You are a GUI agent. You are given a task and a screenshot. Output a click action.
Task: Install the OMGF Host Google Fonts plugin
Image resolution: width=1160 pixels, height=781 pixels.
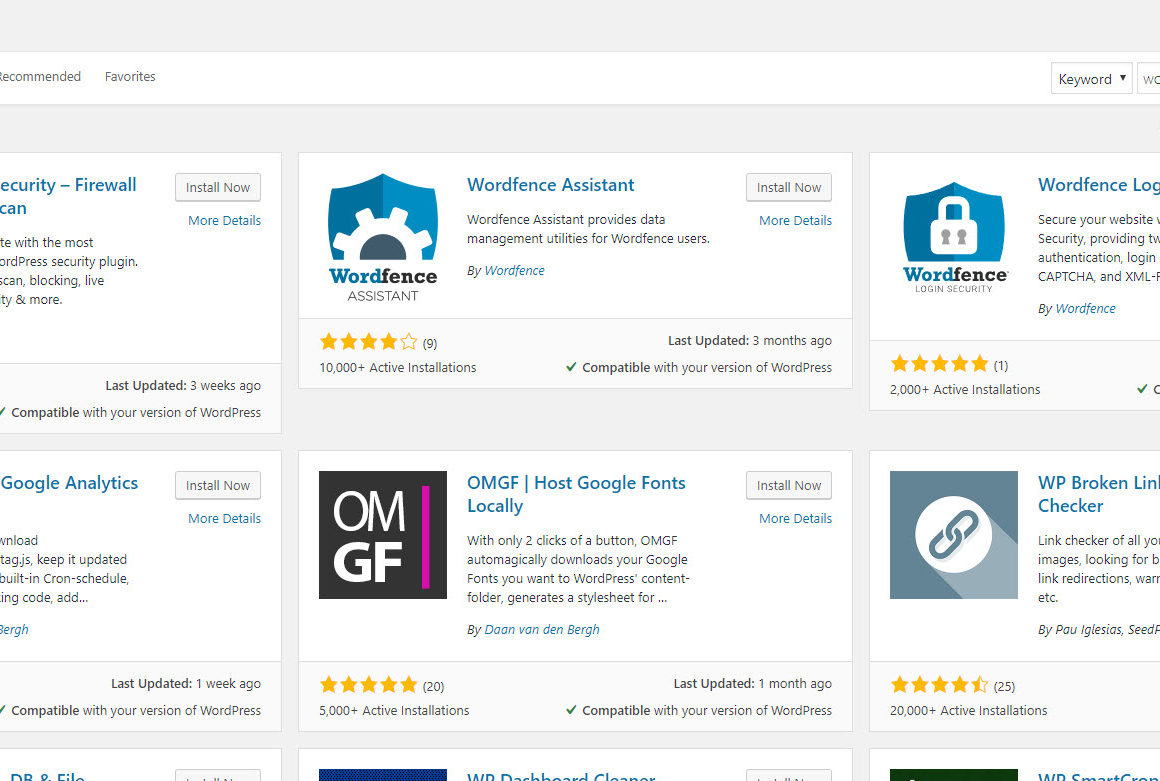(788, 485)
